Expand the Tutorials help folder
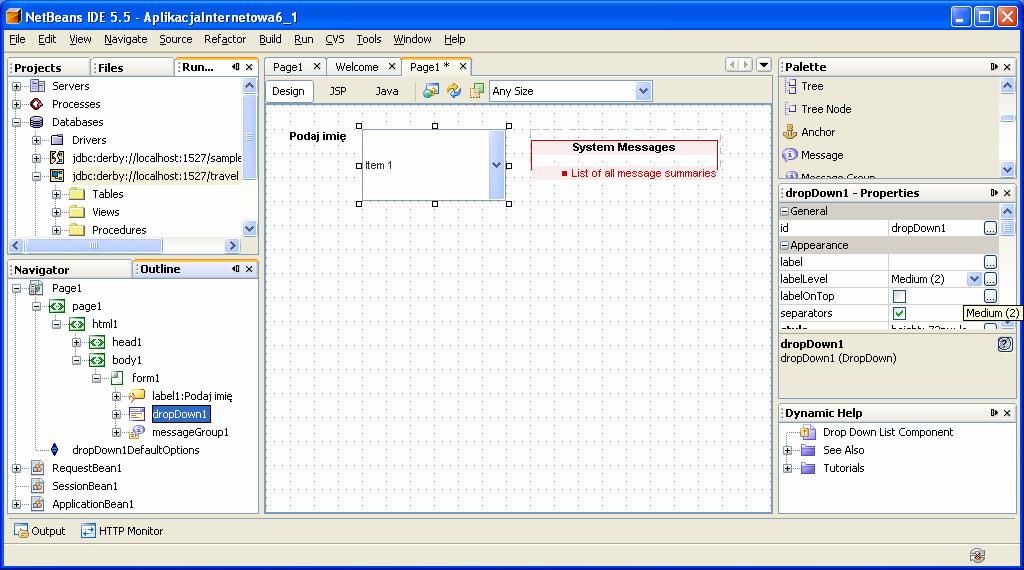Screen dimensions: 1024x570 pyautogui.click(x=788, y=468)
